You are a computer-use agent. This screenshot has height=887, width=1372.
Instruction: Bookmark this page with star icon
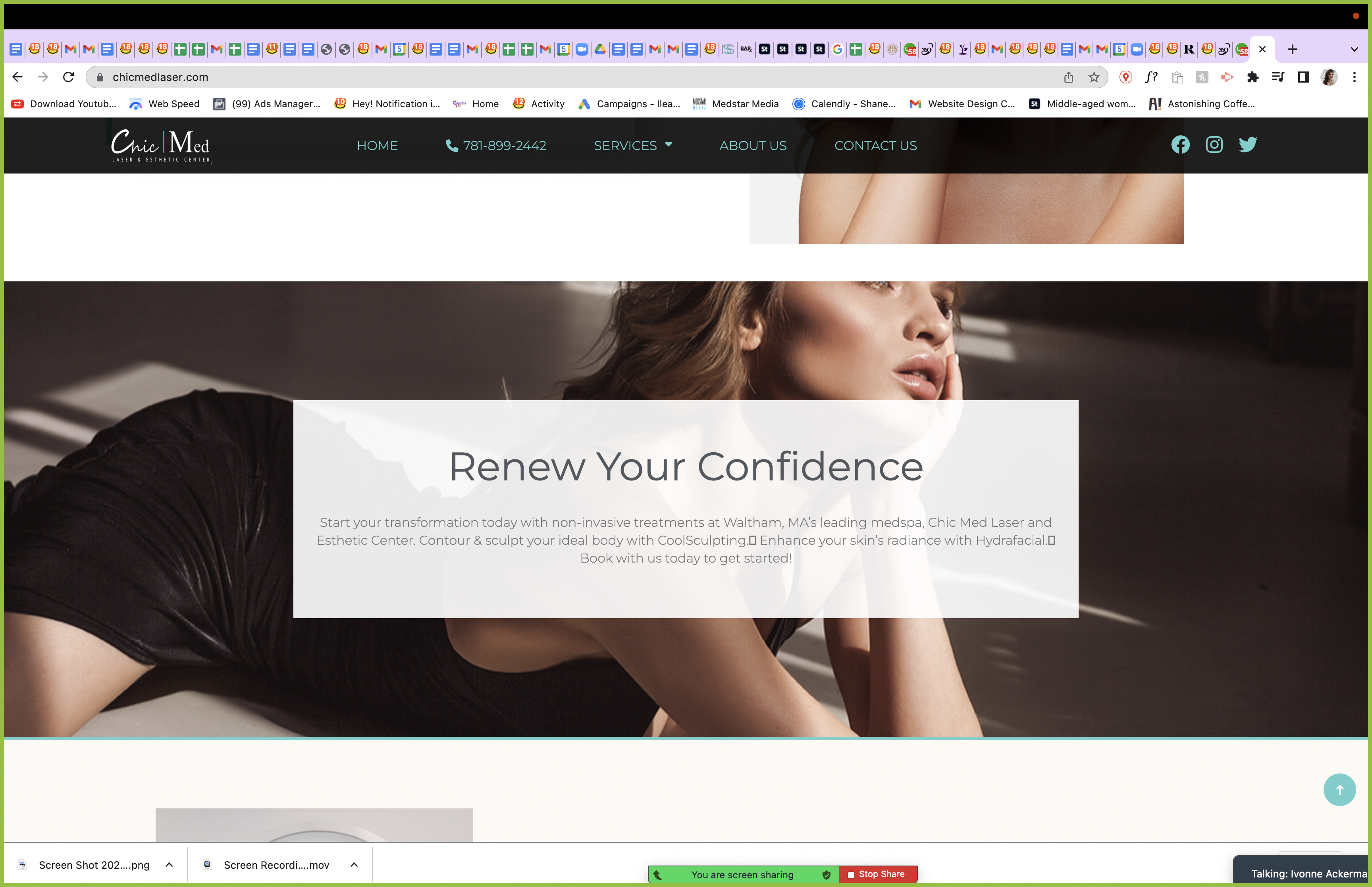point(1094,77)
